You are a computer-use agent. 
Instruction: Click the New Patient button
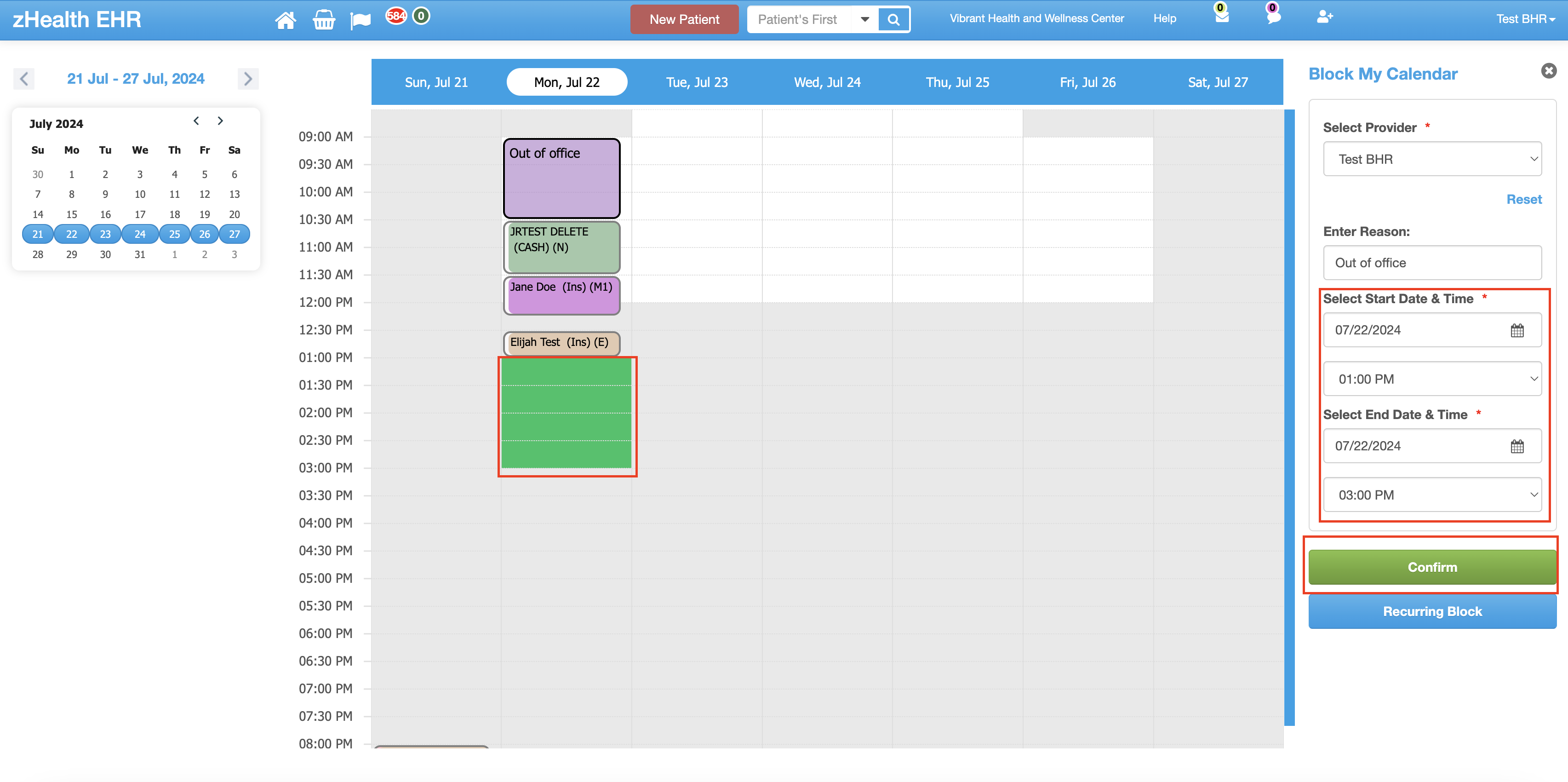click(x=684, y=19)
